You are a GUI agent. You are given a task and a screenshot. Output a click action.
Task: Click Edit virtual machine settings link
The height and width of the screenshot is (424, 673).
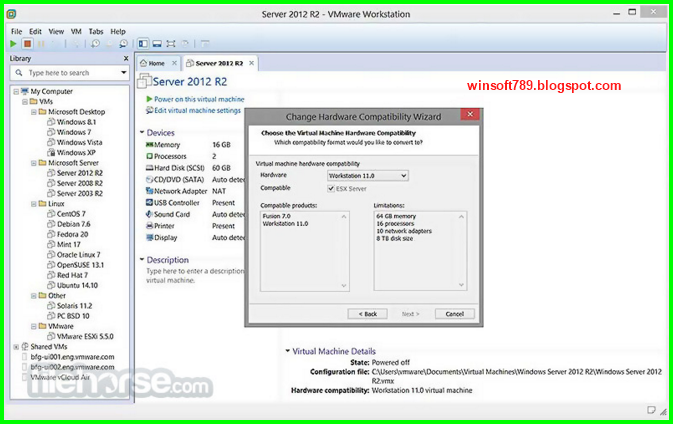coord(197,110)
